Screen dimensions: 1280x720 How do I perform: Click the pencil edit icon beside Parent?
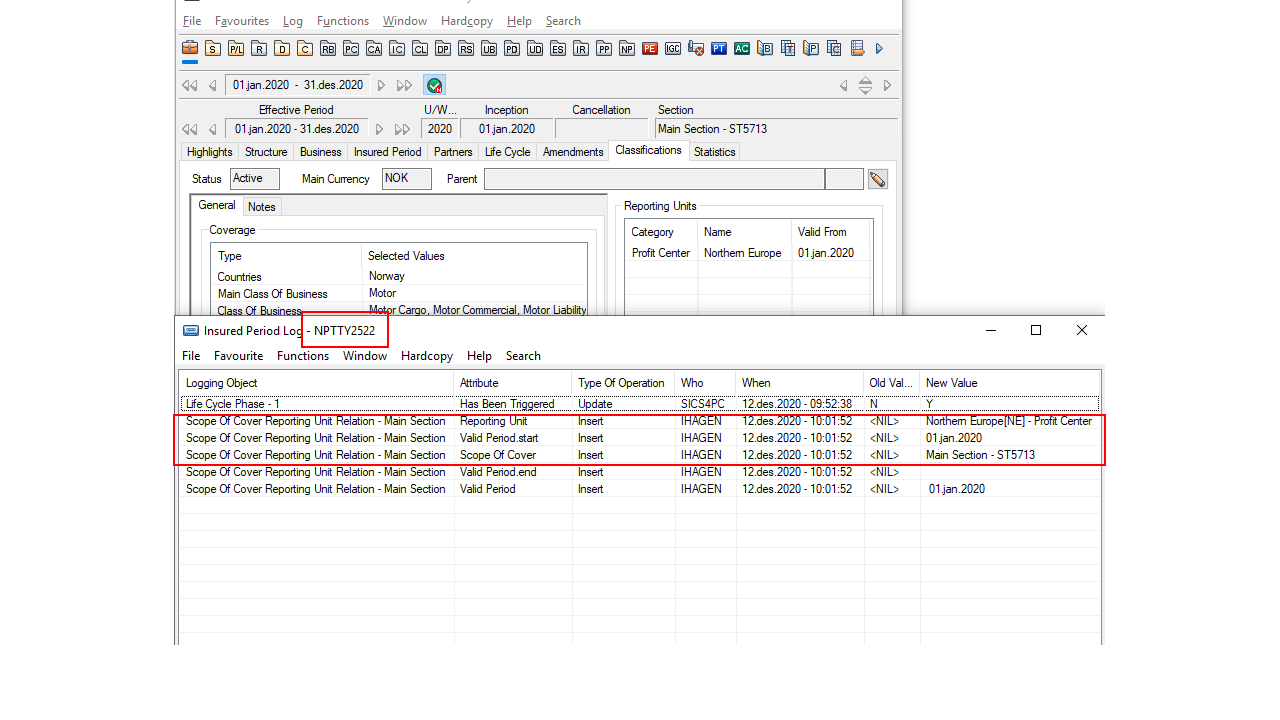point(877,179)
